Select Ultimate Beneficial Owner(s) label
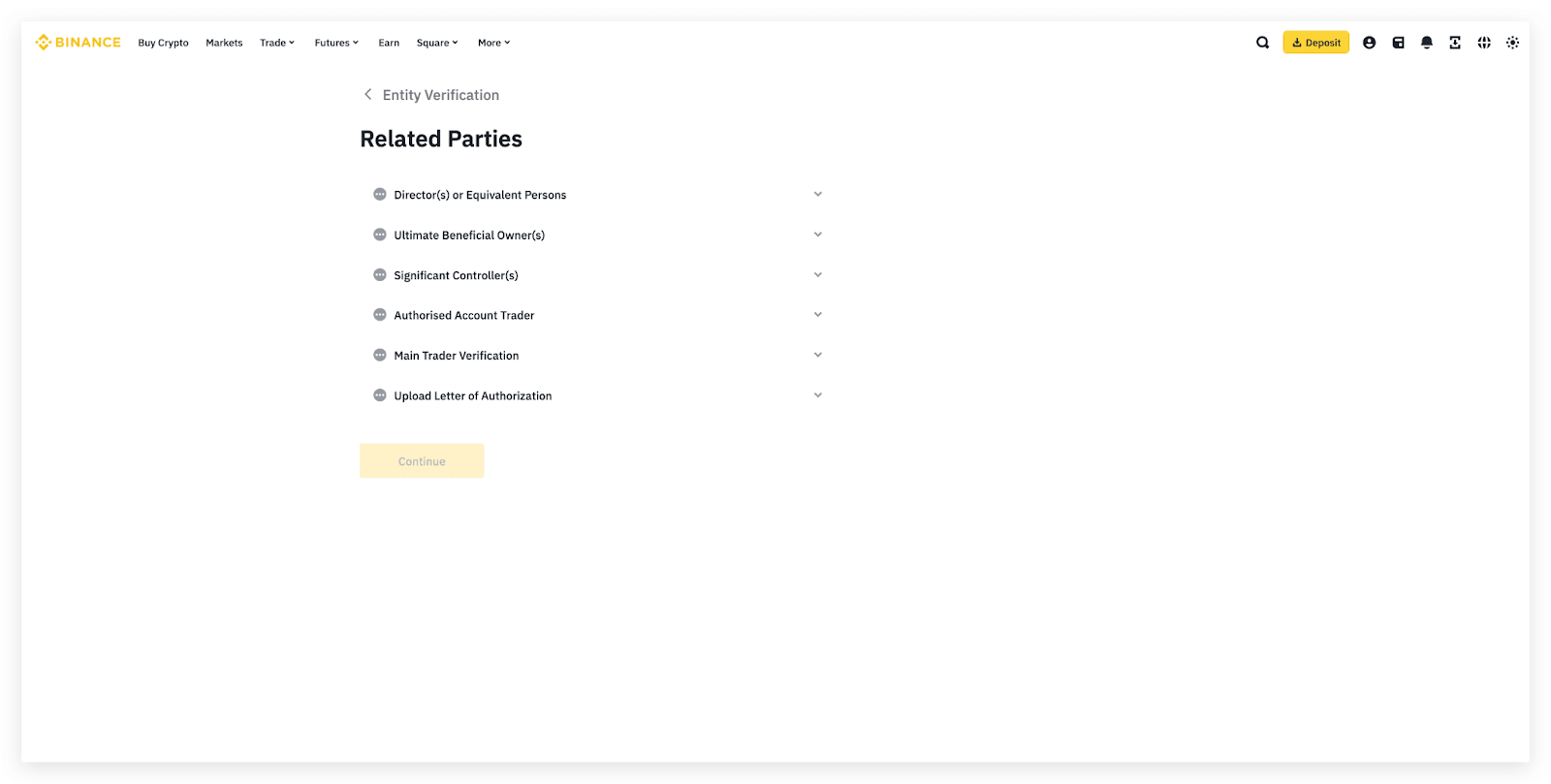 click(469, 235)
